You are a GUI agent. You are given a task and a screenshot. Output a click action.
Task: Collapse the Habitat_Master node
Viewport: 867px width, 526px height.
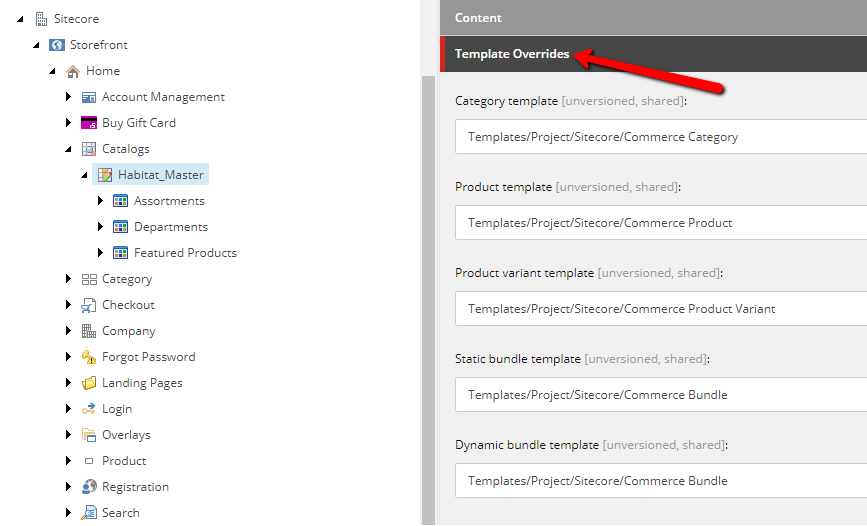[x=84, y=175]
